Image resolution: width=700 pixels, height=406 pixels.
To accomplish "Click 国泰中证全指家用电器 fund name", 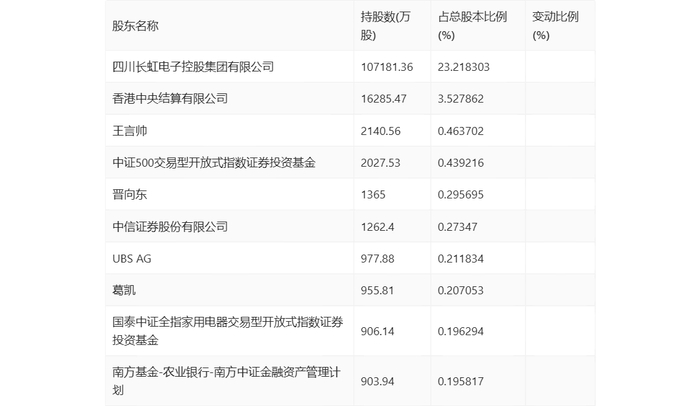I will [228, 331].
